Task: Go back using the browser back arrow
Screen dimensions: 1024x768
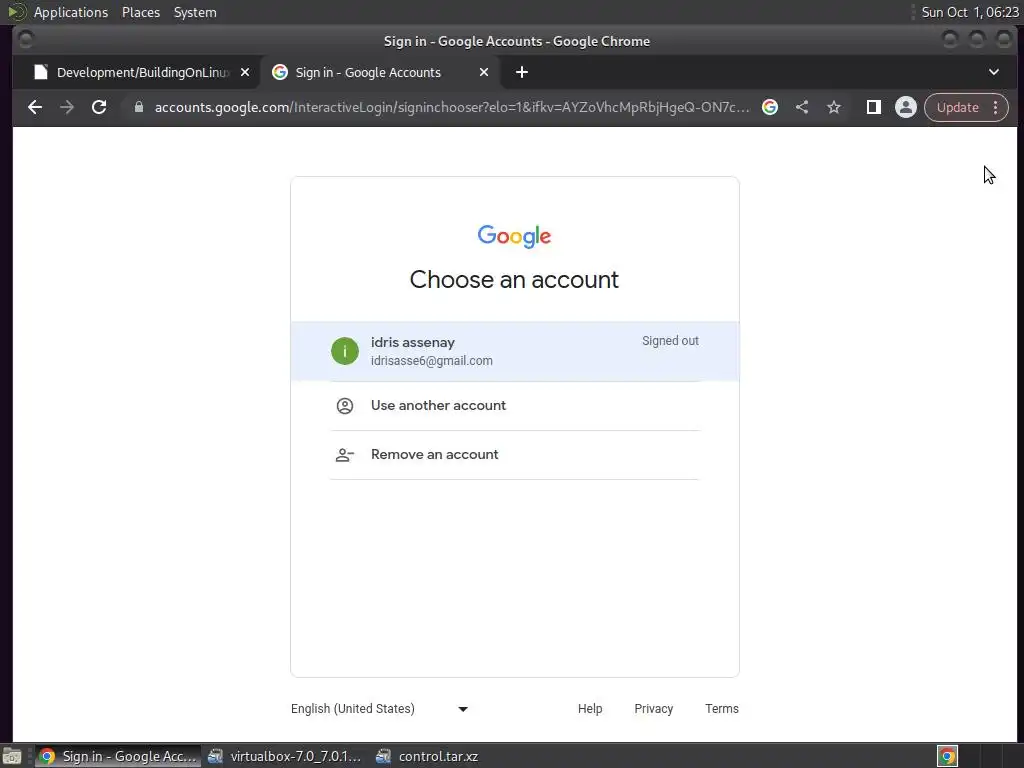Action: coord(35,107)
